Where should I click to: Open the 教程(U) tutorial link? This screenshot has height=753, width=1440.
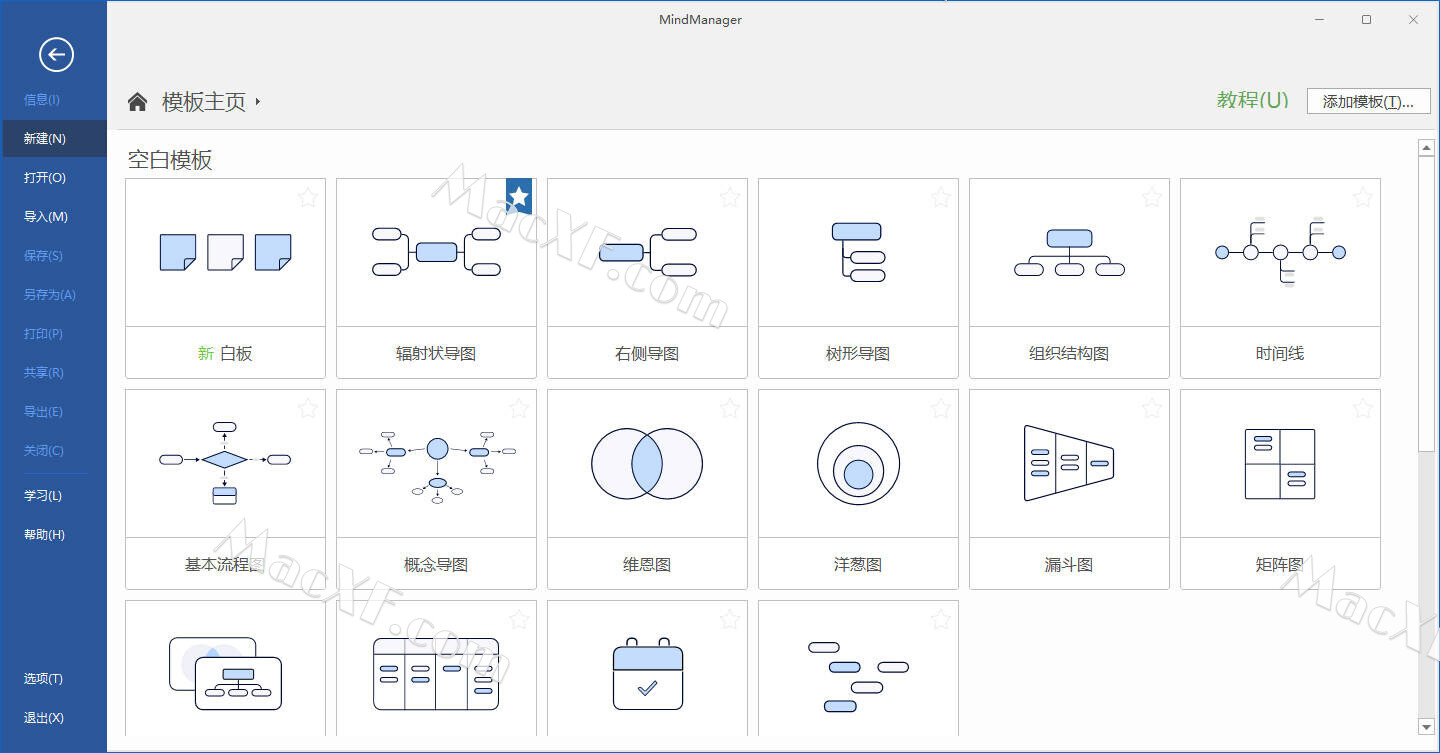[x=1252, y=100]
